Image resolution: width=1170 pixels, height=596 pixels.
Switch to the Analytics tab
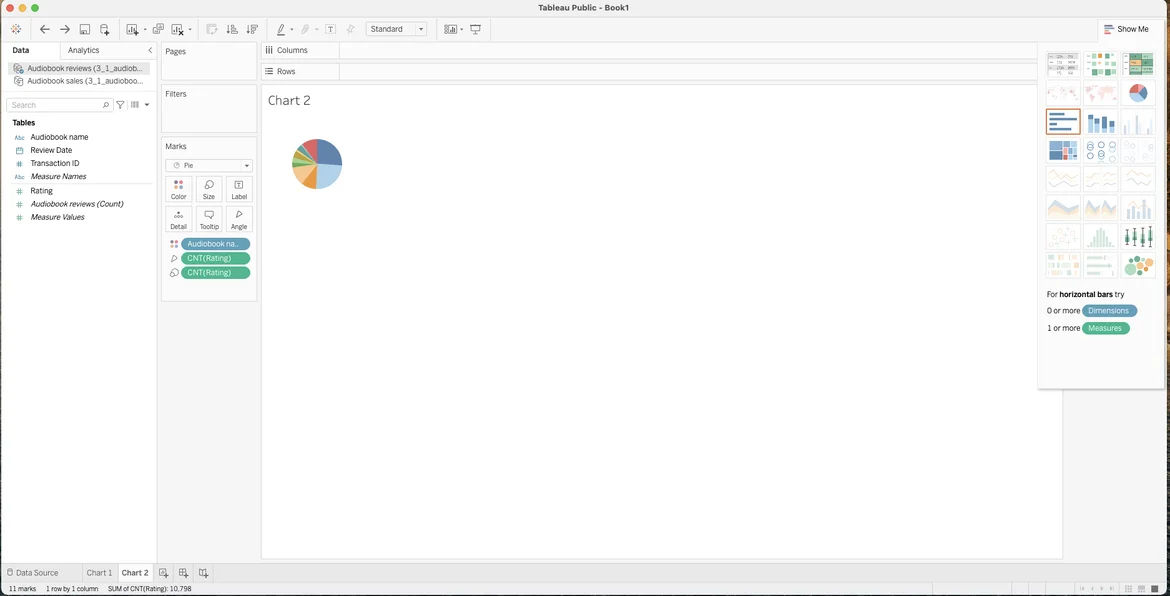[84, 50]
